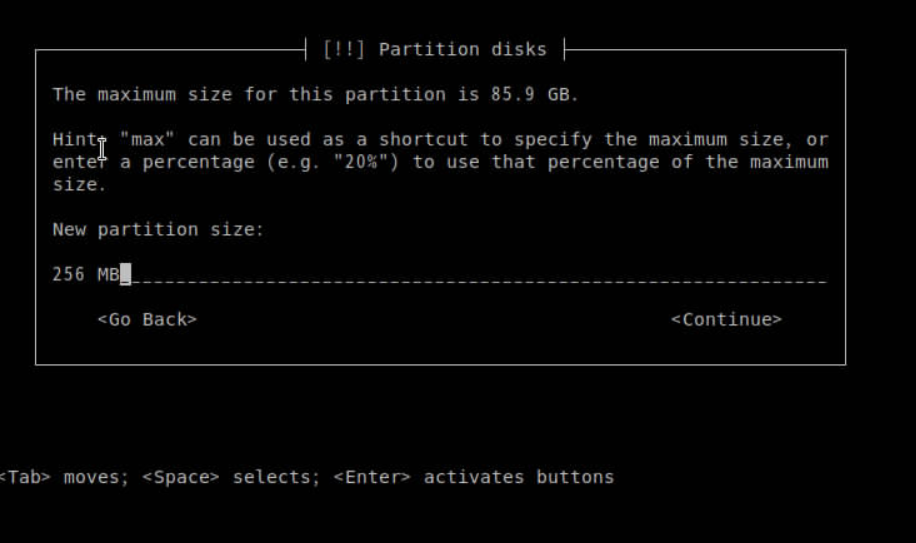This screenshot has width=916, height=543.
Task: Click the "MB" unit in the field
Action: [x=108, y=274]
